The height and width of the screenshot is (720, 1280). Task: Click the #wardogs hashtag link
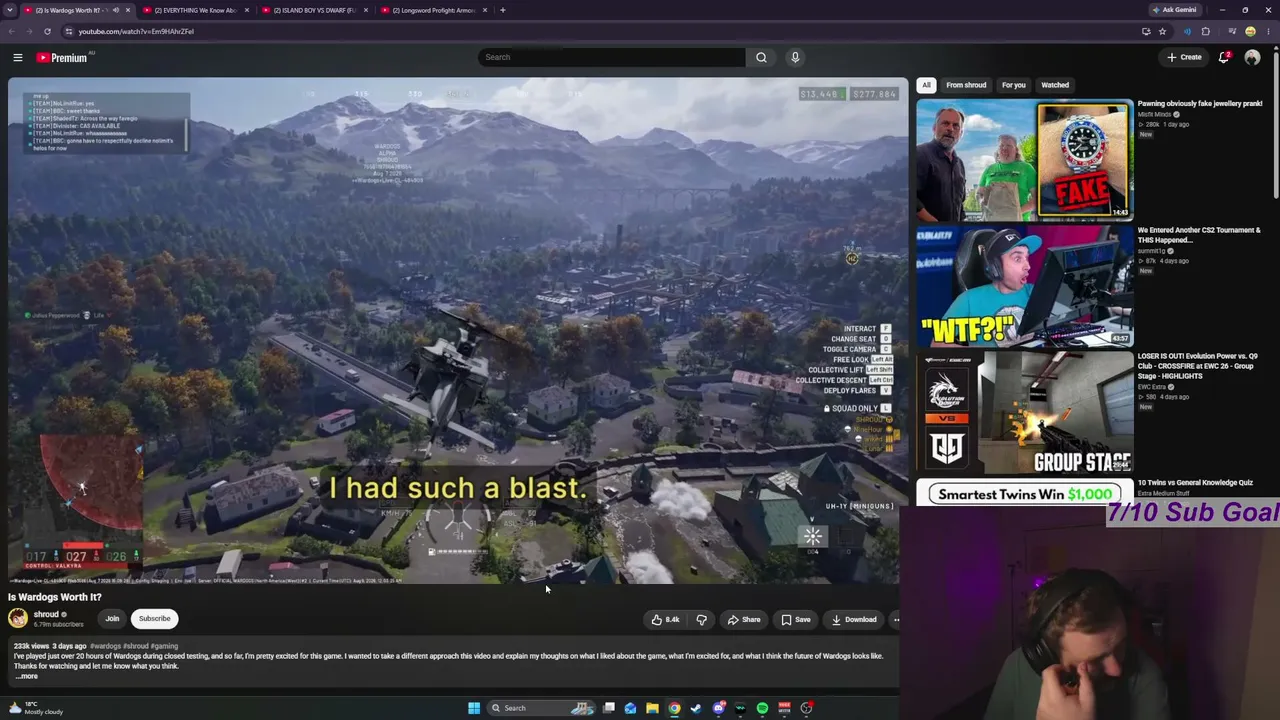coord(105,646)
